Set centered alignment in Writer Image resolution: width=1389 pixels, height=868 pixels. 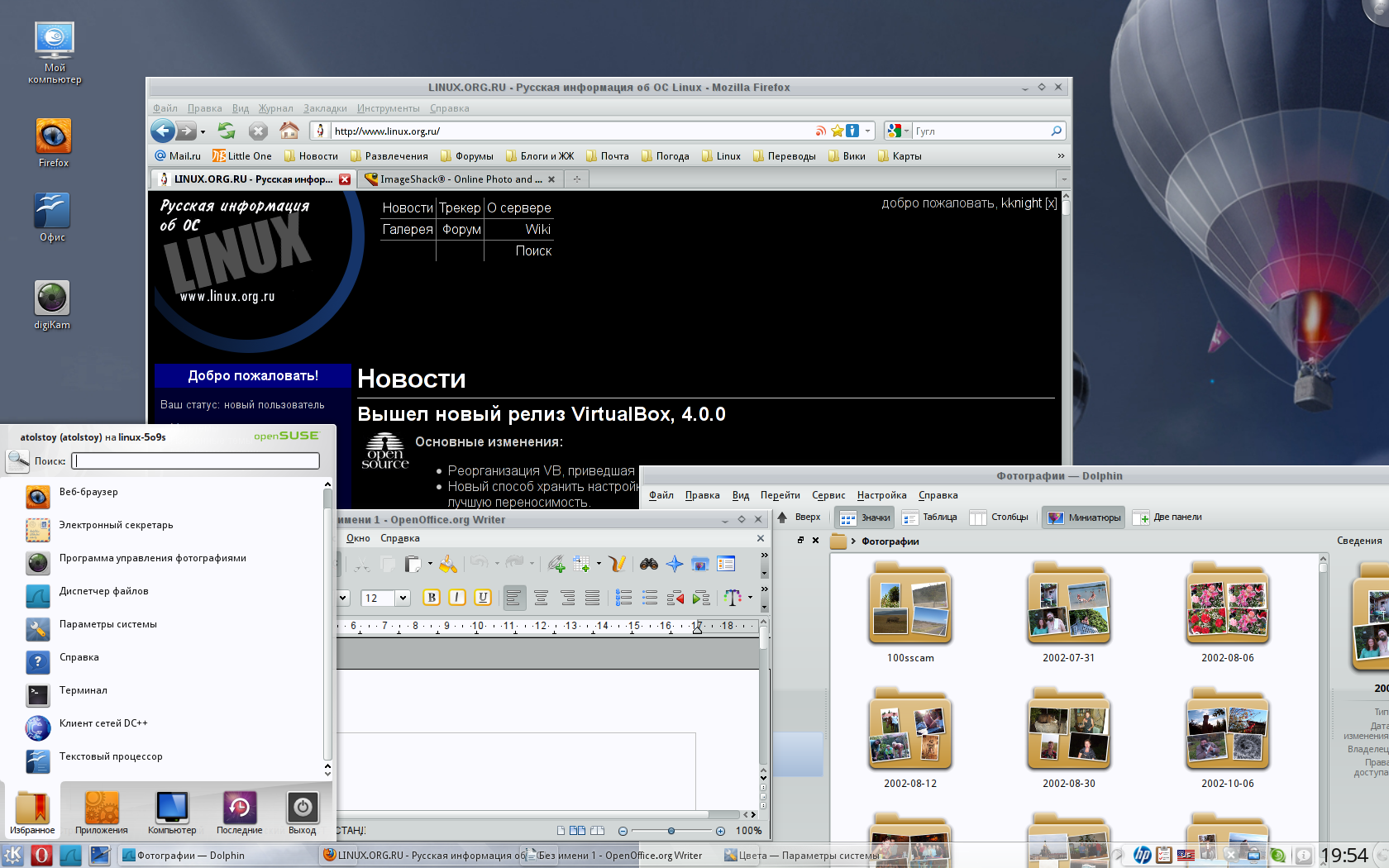click(x=541, y=597)
